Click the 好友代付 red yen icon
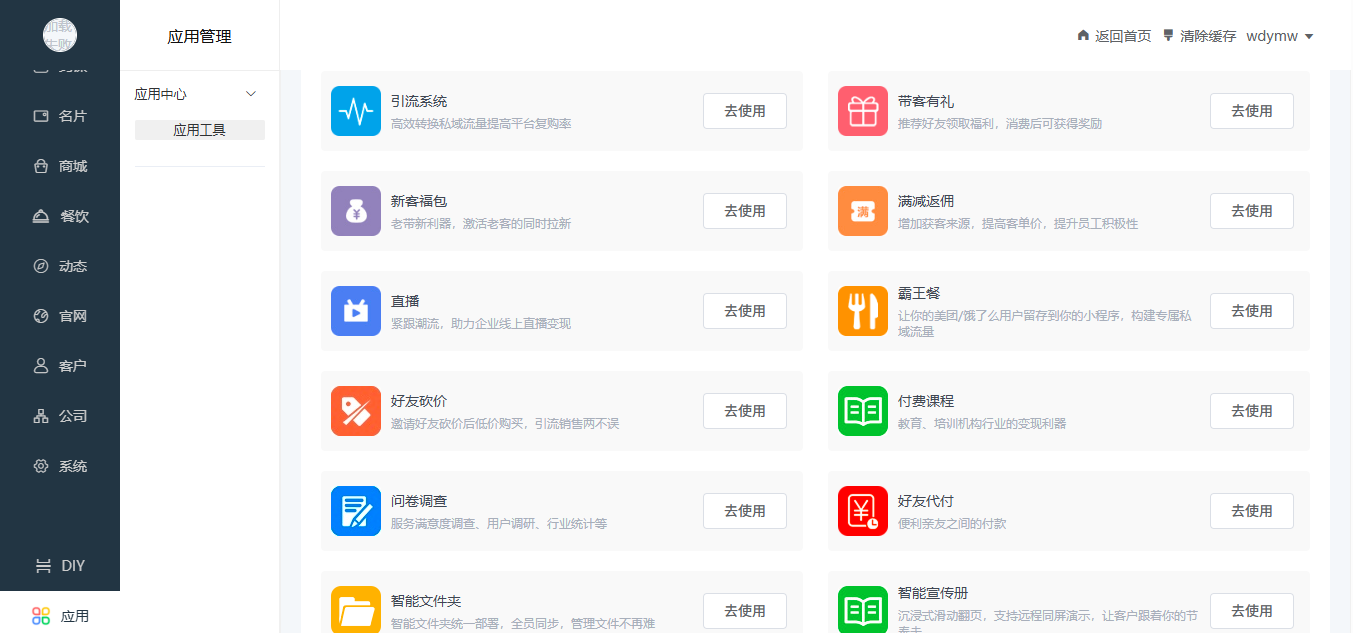 pyautogui.click(x=863, y=511)
